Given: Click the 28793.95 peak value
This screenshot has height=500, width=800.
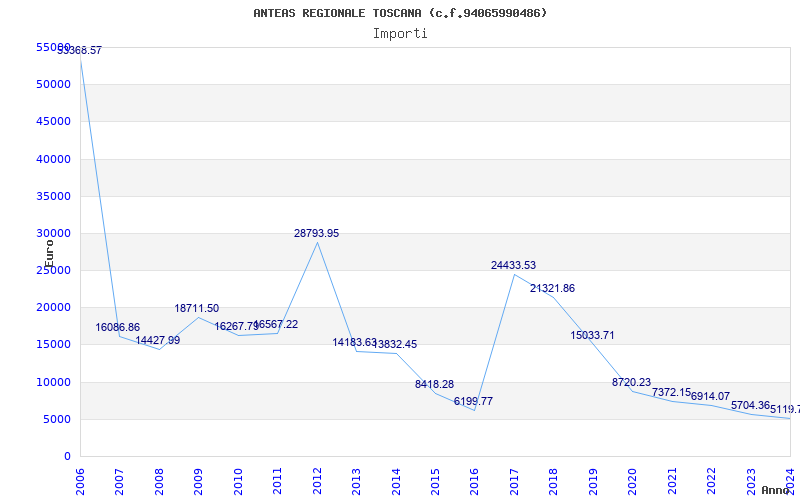Looking at the screenshot, I should pos(316,233).
